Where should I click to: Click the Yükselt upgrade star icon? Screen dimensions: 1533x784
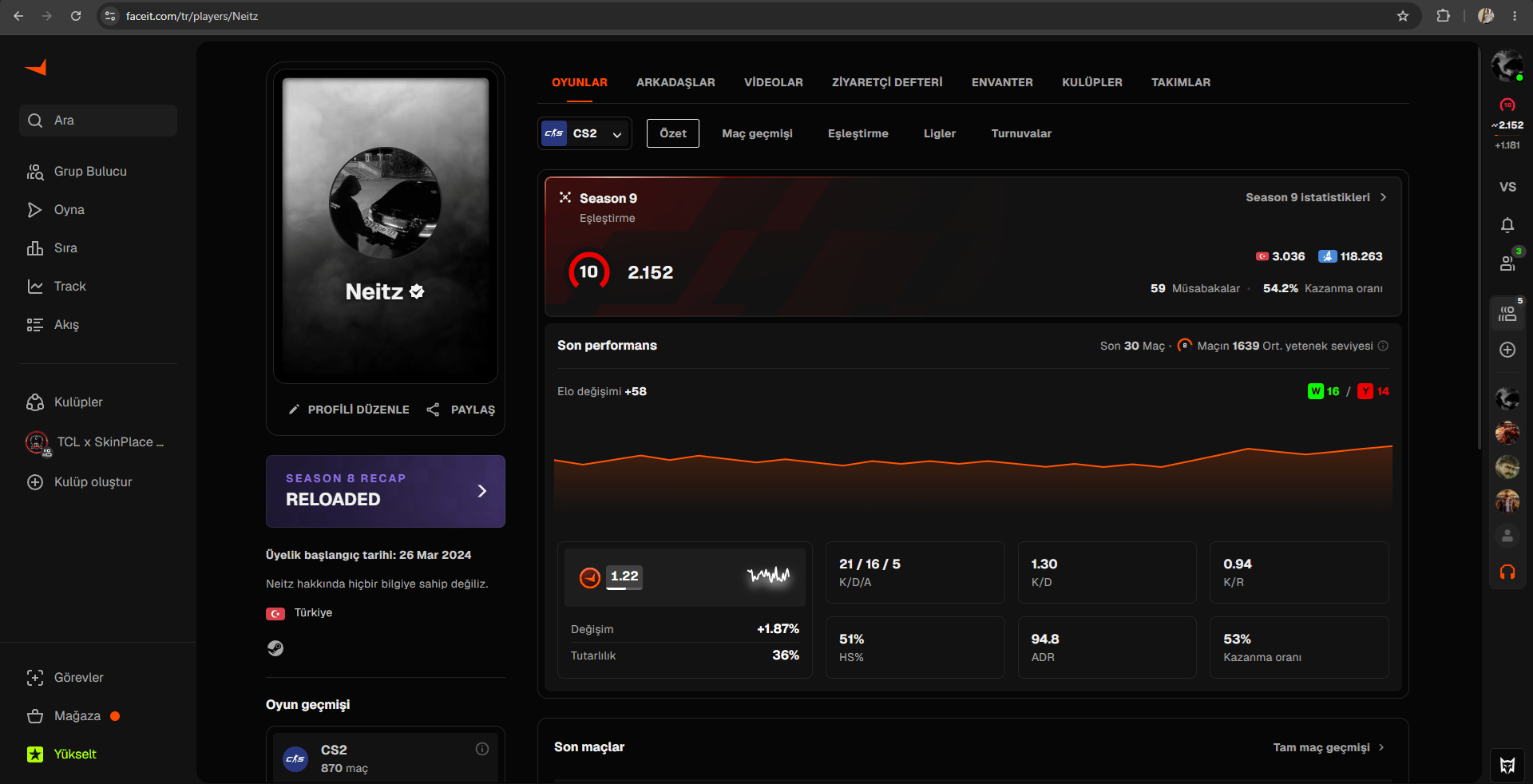(x=34, y=754)
